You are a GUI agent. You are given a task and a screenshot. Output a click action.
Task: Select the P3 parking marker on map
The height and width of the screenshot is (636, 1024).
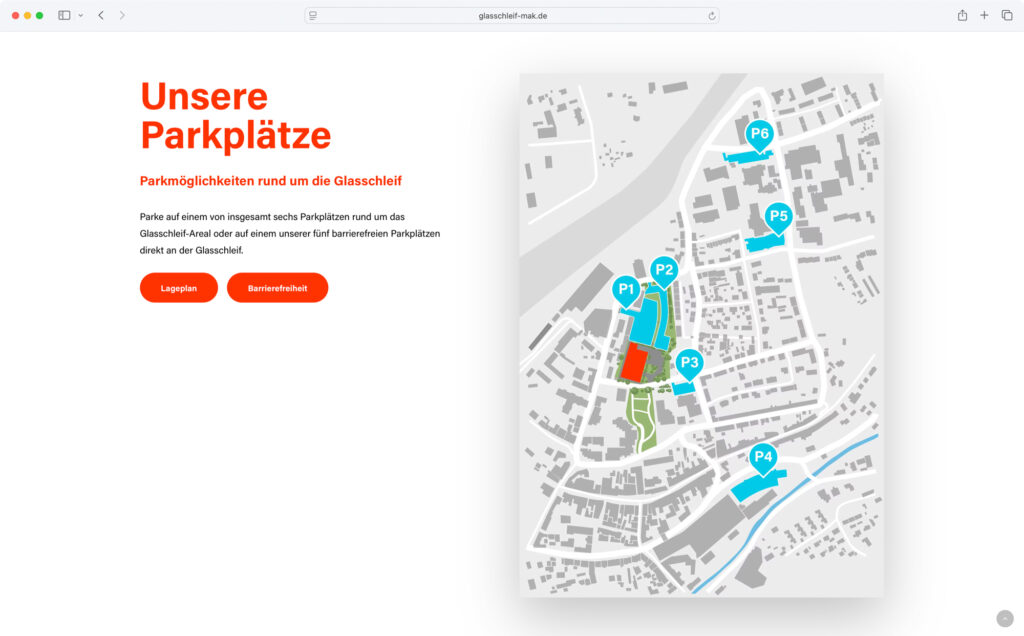(x=689, y=364)
